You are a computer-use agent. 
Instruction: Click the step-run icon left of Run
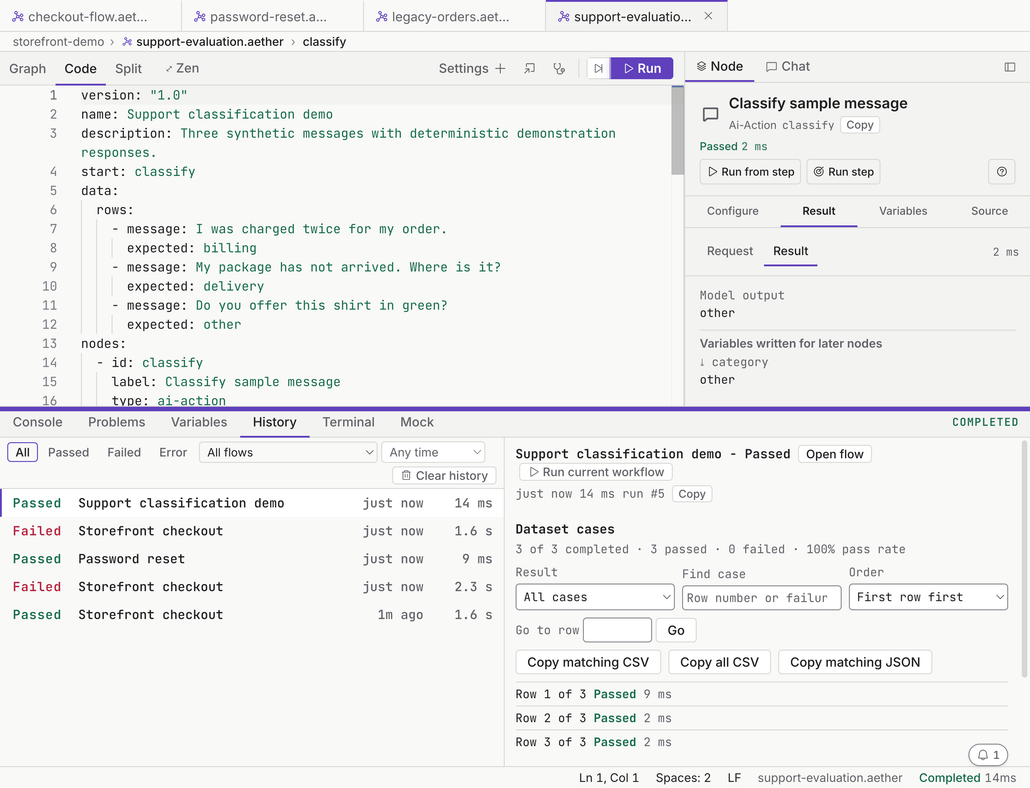click(x=598, y=68)
